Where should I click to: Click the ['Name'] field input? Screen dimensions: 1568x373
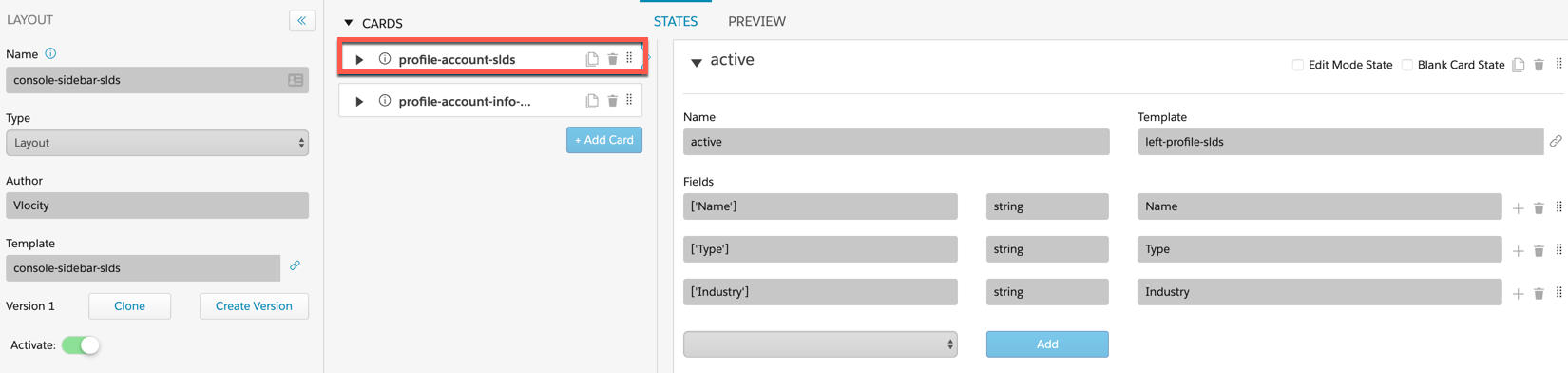point(820,206)
